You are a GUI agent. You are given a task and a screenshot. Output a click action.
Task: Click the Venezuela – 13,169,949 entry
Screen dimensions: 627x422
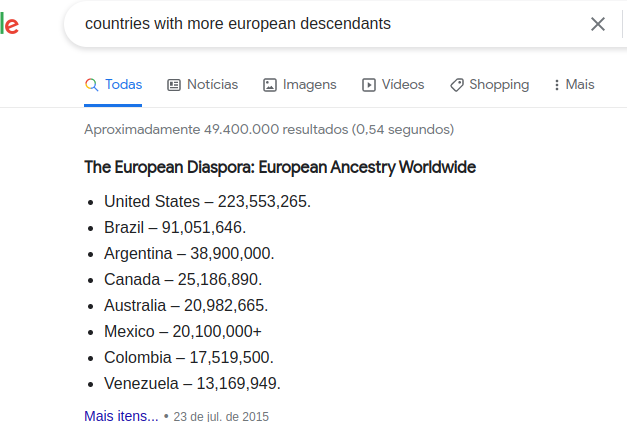[192, 383]
